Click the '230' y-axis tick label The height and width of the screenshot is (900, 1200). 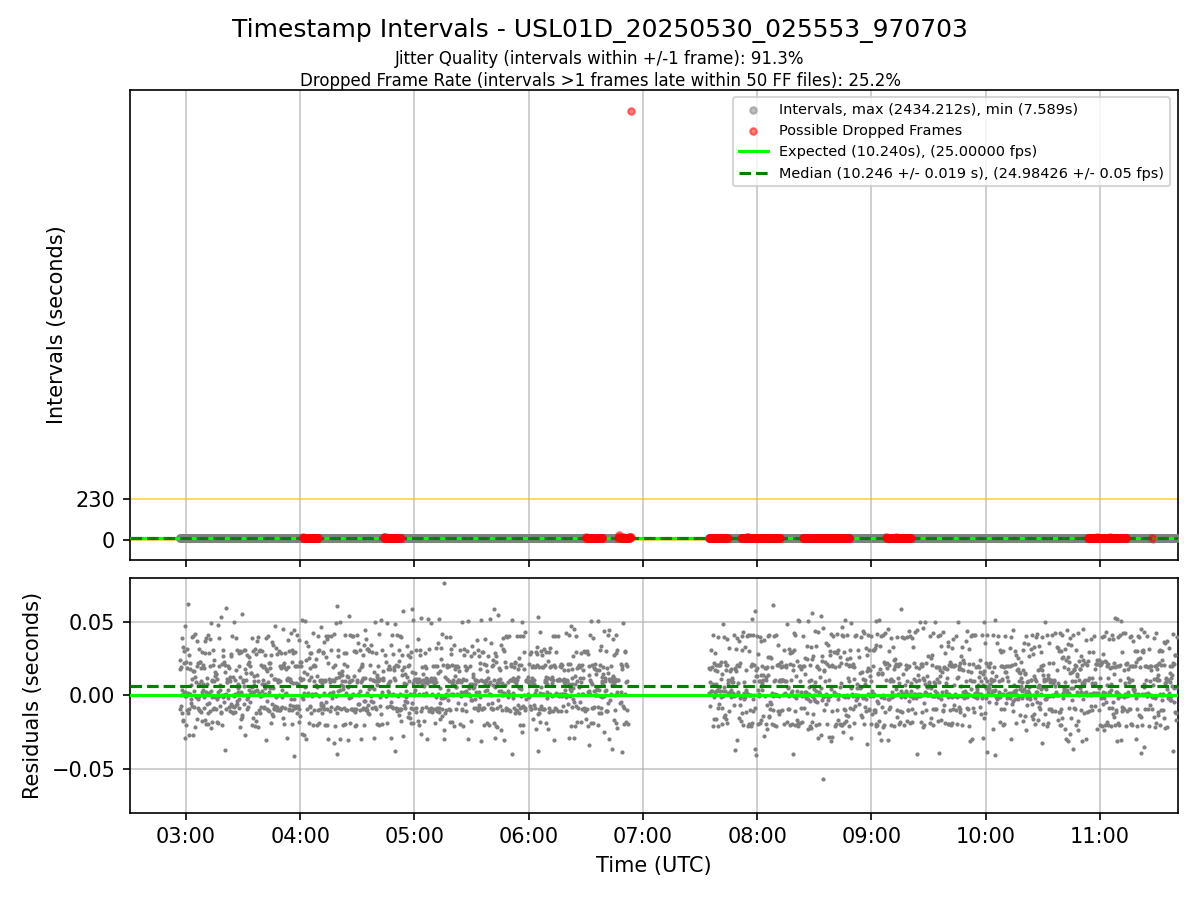96,499
